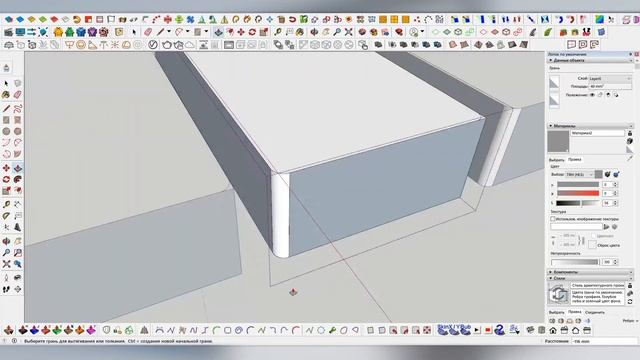Select the Follow Me tool
Screen dimensions: 640x360
coord(18,180)
